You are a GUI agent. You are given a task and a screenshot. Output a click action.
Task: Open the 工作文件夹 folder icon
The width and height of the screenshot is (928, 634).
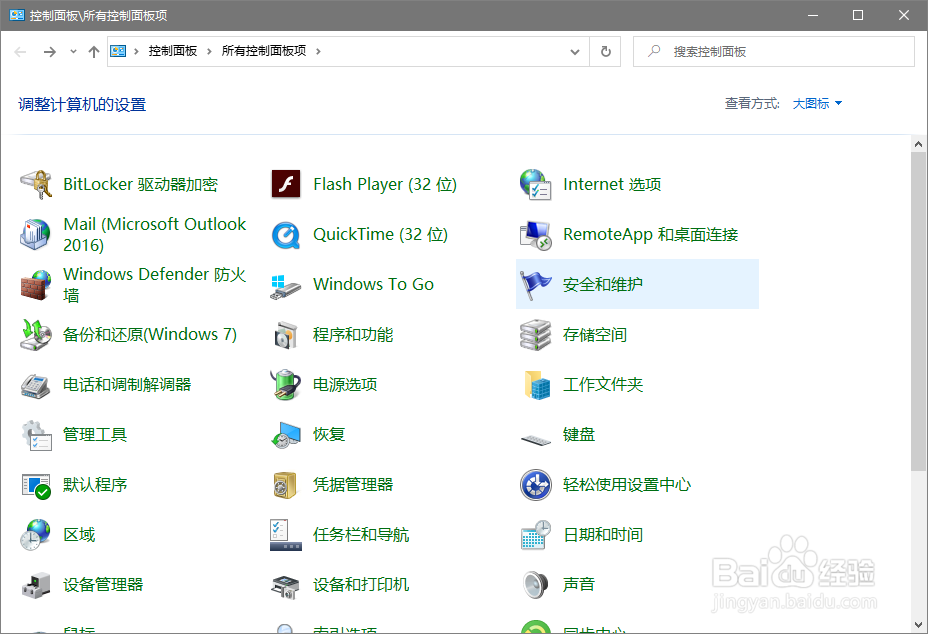click(x=536, y=385)
